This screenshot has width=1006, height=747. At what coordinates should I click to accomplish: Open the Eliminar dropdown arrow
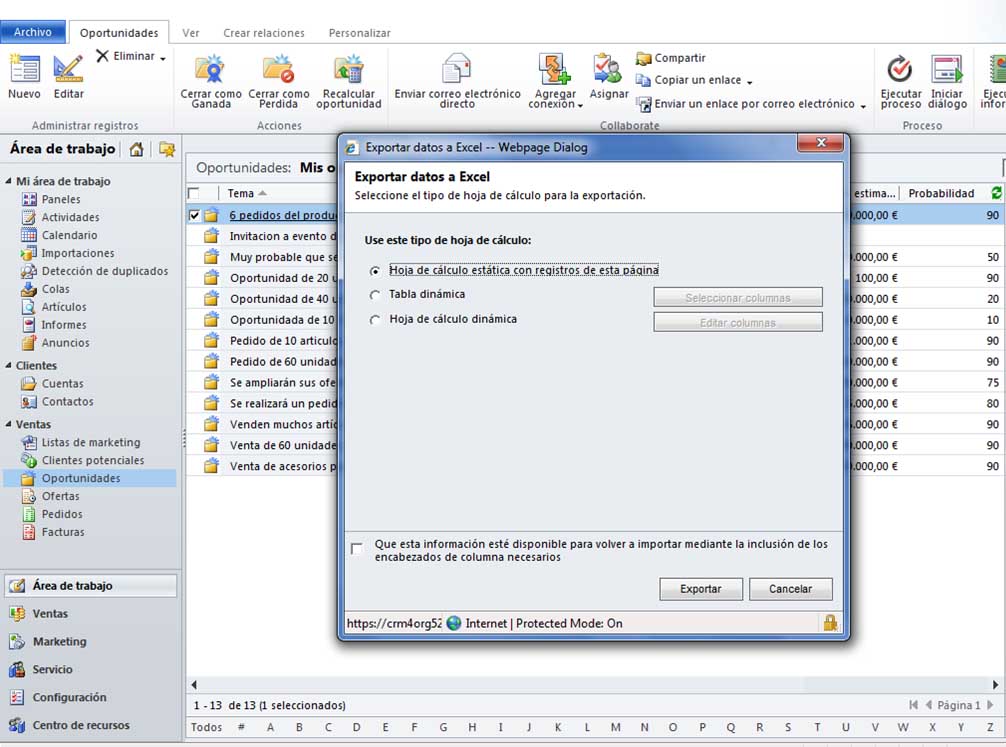[x=163, y=58]
